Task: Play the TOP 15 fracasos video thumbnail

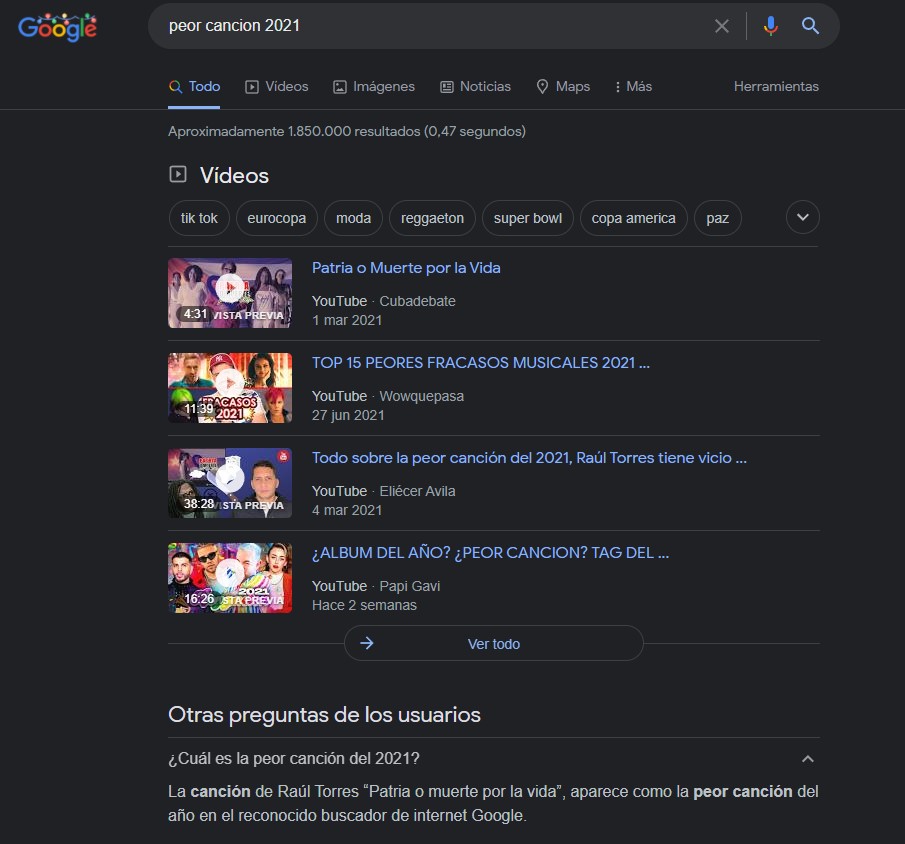Action: point(230,387)
